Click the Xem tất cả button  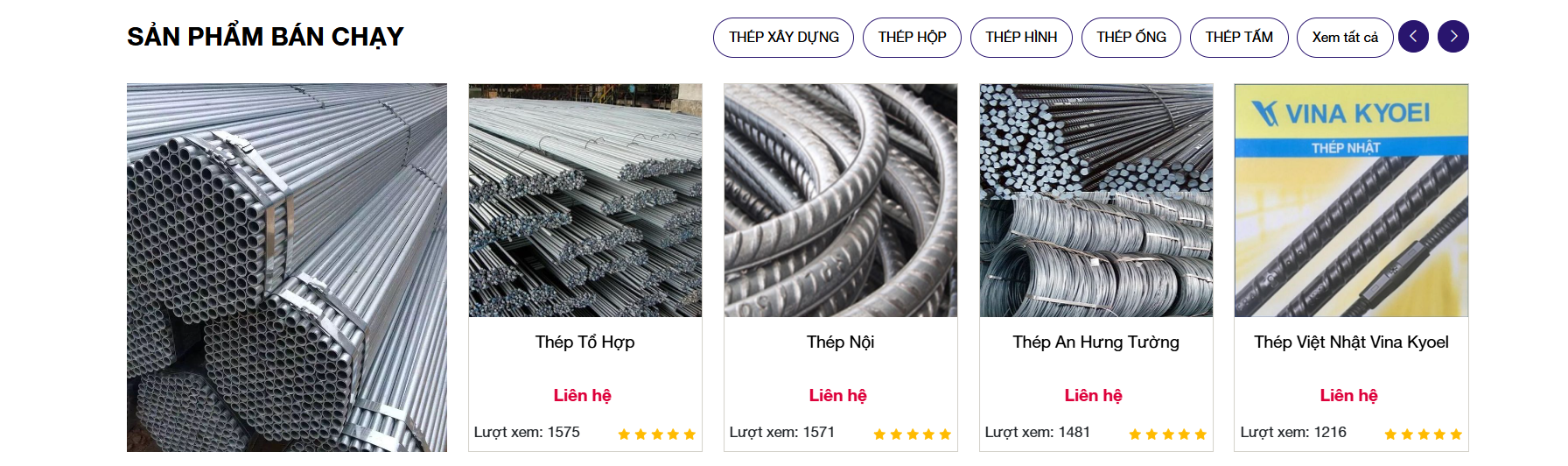pyautogui.click(x=1345, y=38)
